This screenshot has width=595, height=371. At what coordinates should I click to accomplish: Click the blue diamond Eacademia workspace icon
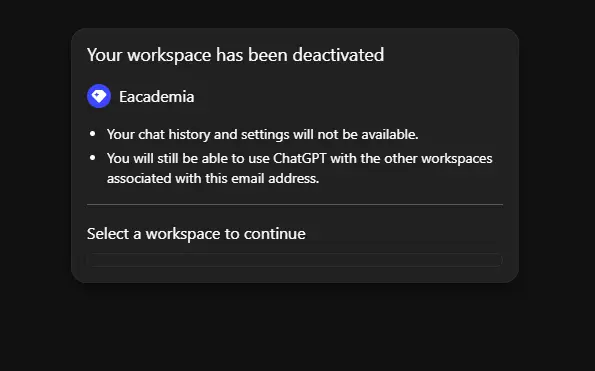99,96
